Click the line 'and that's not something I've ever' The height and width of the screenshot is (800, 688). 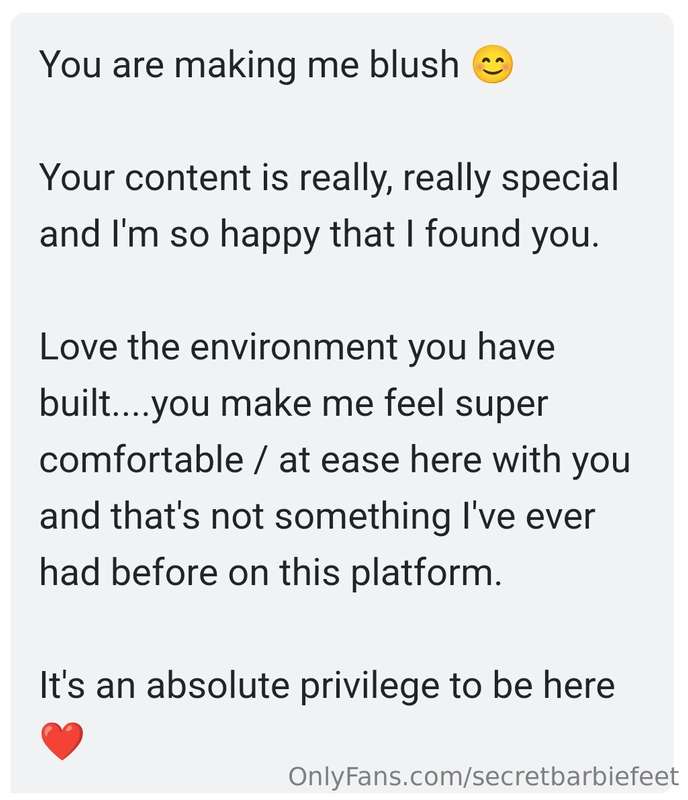point(317,516)
